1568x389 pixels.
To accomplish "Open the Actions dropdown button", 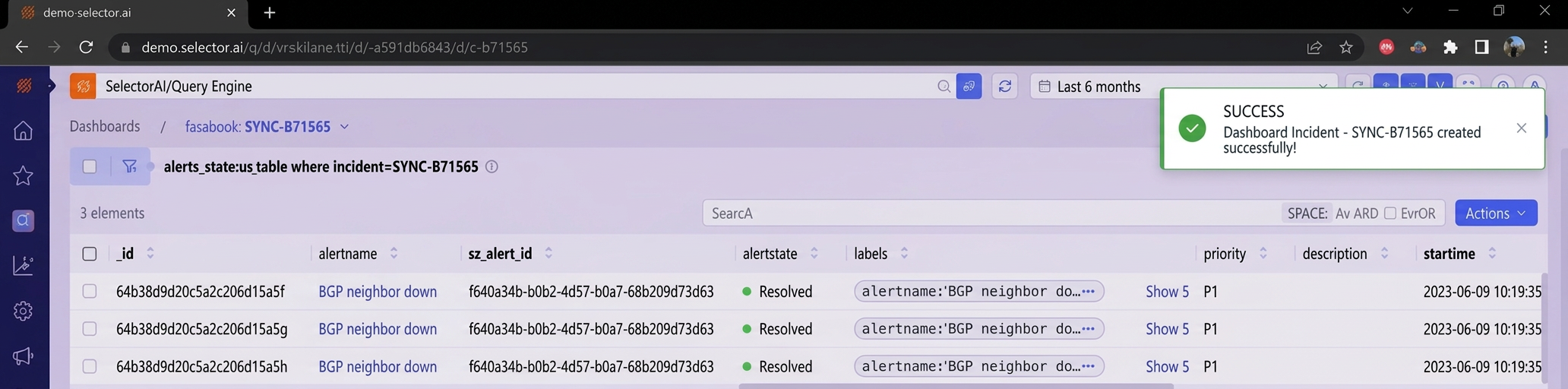I will click(1496, 213).
